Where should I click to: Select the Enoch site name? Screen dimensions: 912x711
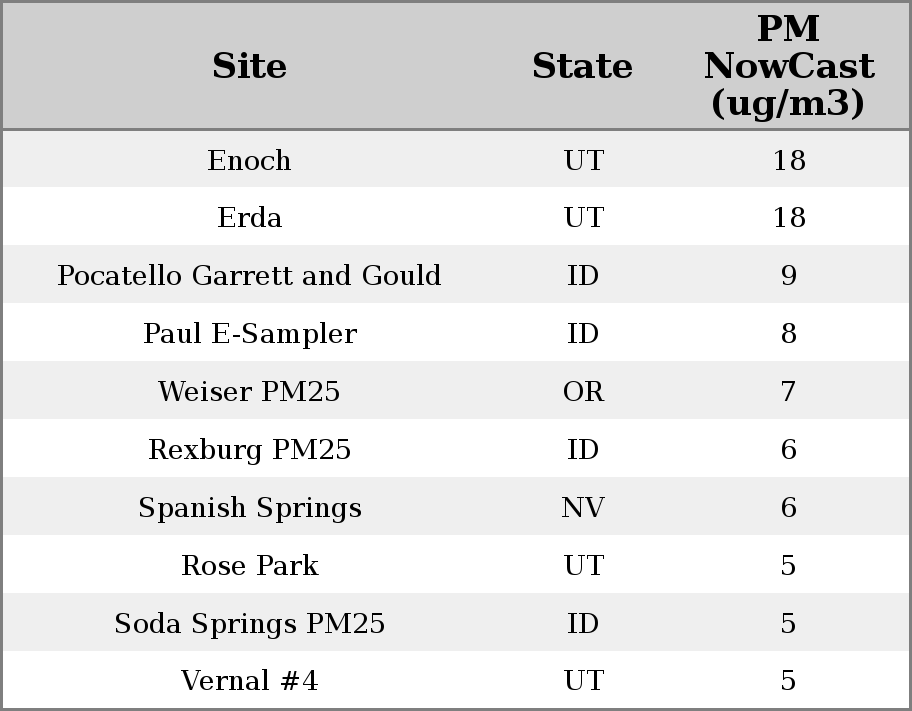click(x=249, y=160)
